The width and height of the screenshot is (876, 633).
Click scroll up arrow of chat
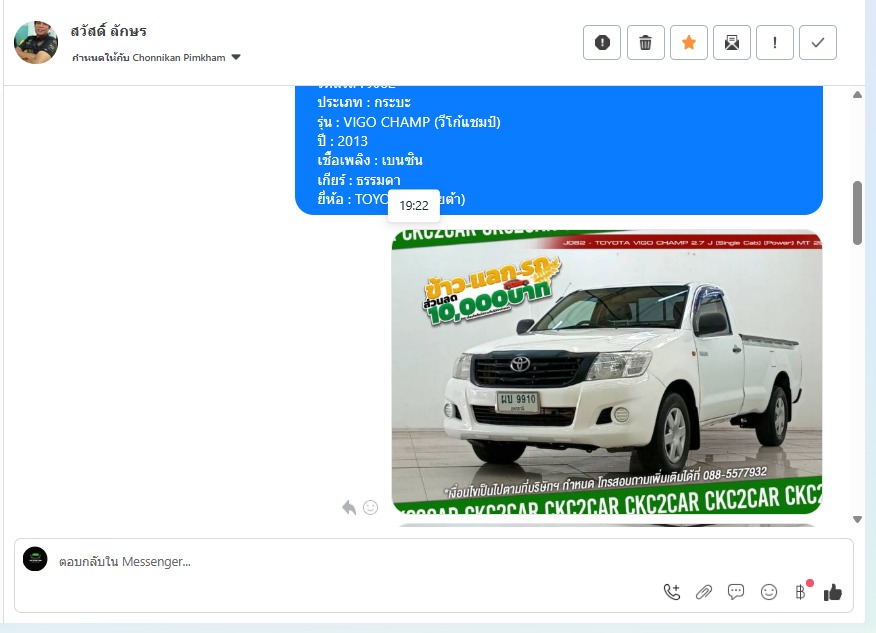coord(857,94)
